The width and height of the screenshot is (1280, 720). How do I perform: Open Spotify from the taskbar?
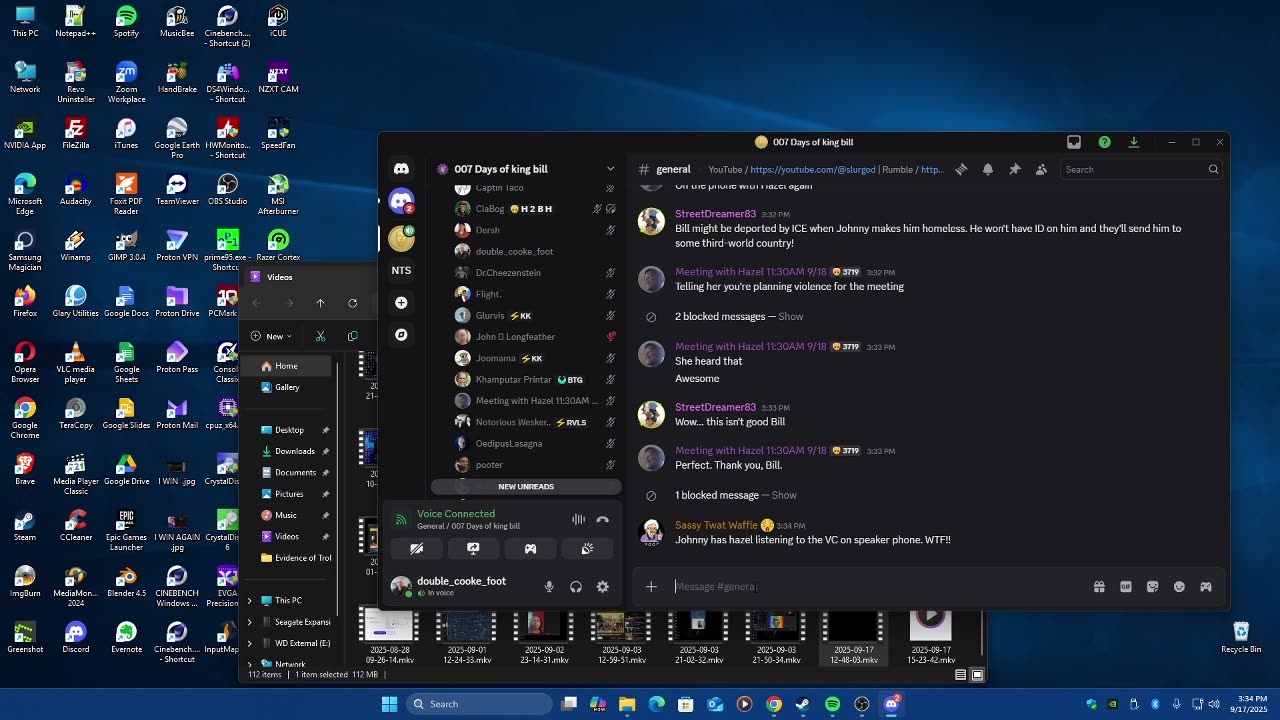pos(832,704)
